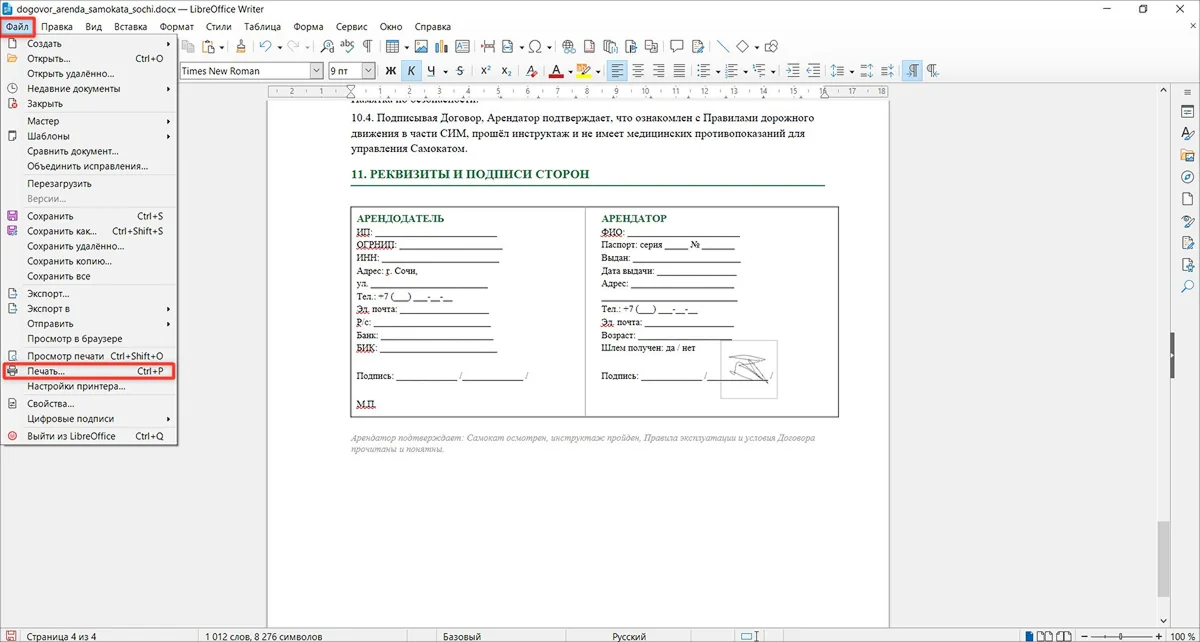Click the undo arrow icon
Viewport: 1200px width, 642px height.
[x=265, y=46]
